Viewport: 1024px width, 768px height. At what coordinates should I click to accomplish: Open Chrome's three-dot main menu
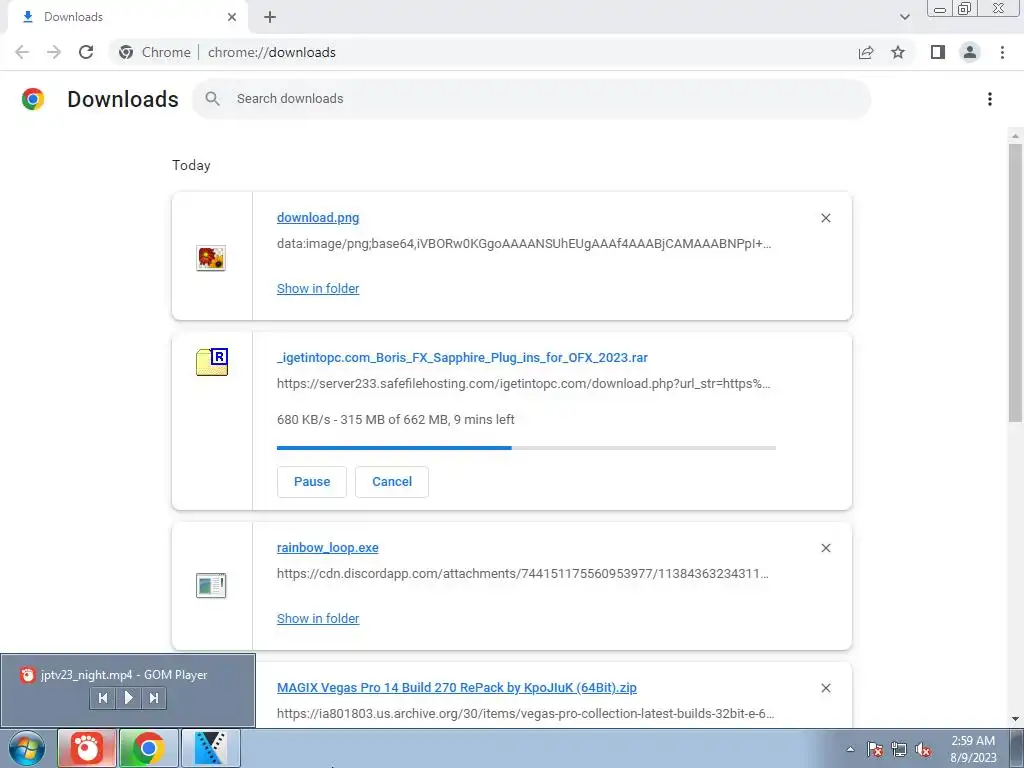click(x=1002, y=52)
